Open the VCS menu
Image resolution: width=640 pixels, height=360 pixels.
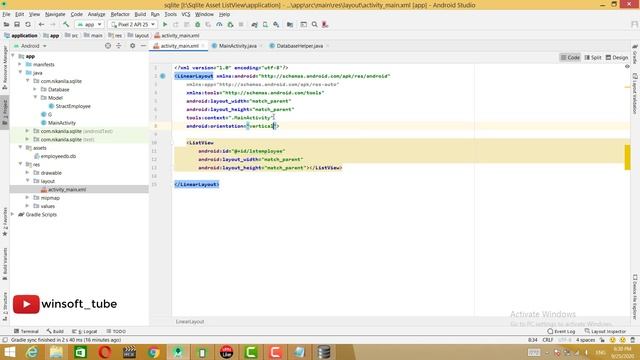(186, 14)
